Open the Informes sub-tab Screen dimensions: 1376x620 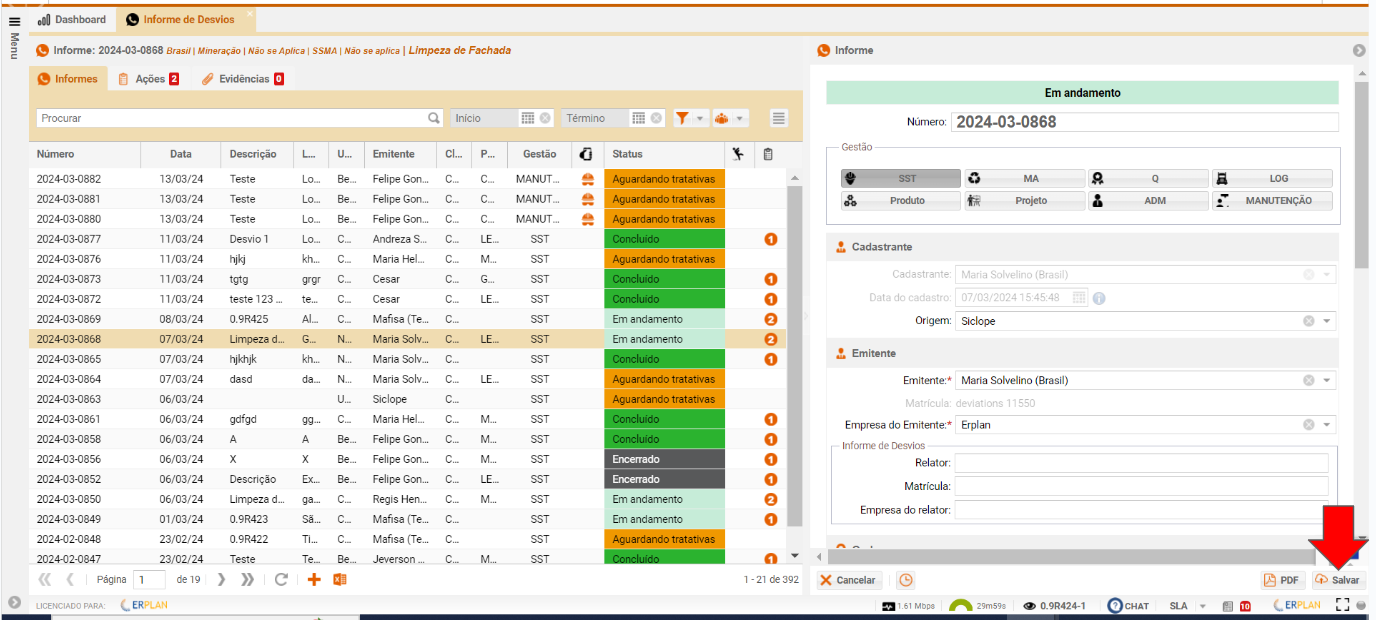(x=68, y=79)
